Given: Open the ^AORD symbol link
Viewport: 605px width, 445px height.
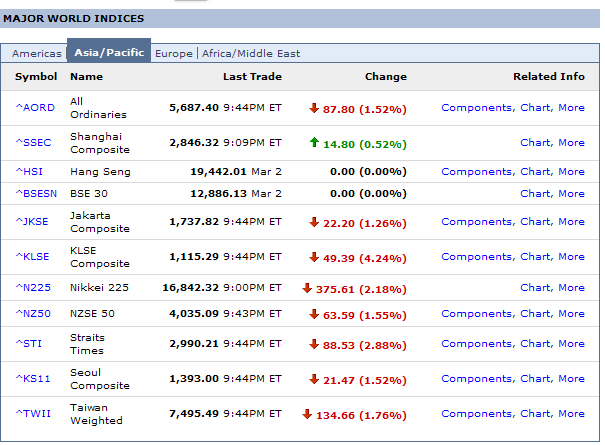Looking at the screenshot, I should click(x=36, y=108).
